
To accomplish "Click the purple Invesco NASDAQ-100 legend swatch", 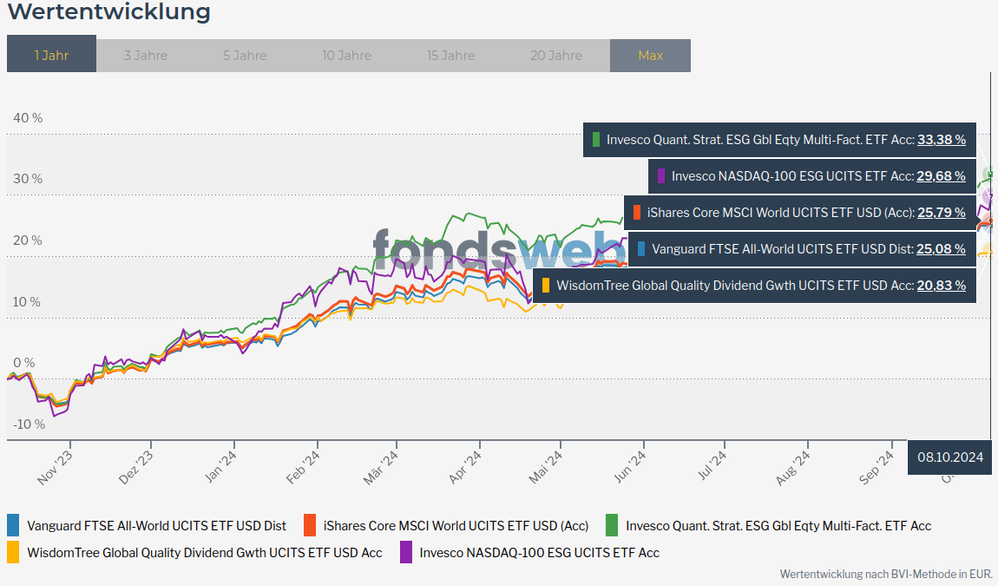I will pyautogui.click(x=406, y=551).
